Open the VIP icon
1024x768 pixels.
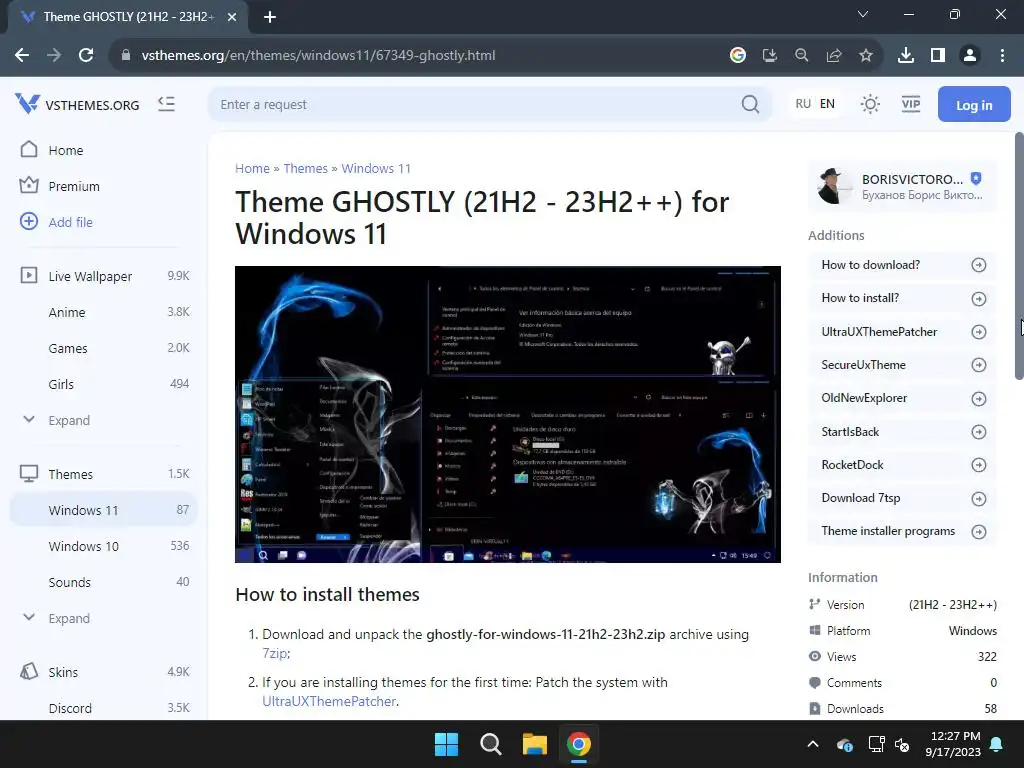(x=910, y=104)
